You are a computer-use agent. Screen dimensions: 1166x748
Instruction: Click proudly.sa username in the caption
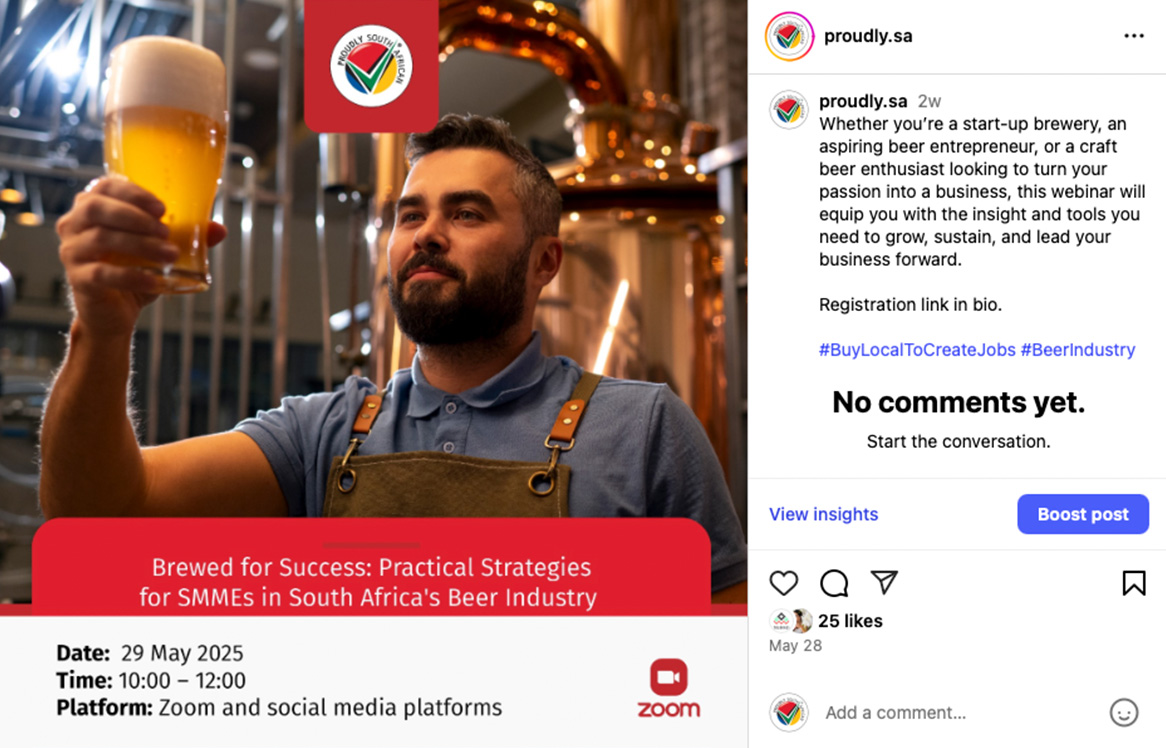tap(863, 101)
